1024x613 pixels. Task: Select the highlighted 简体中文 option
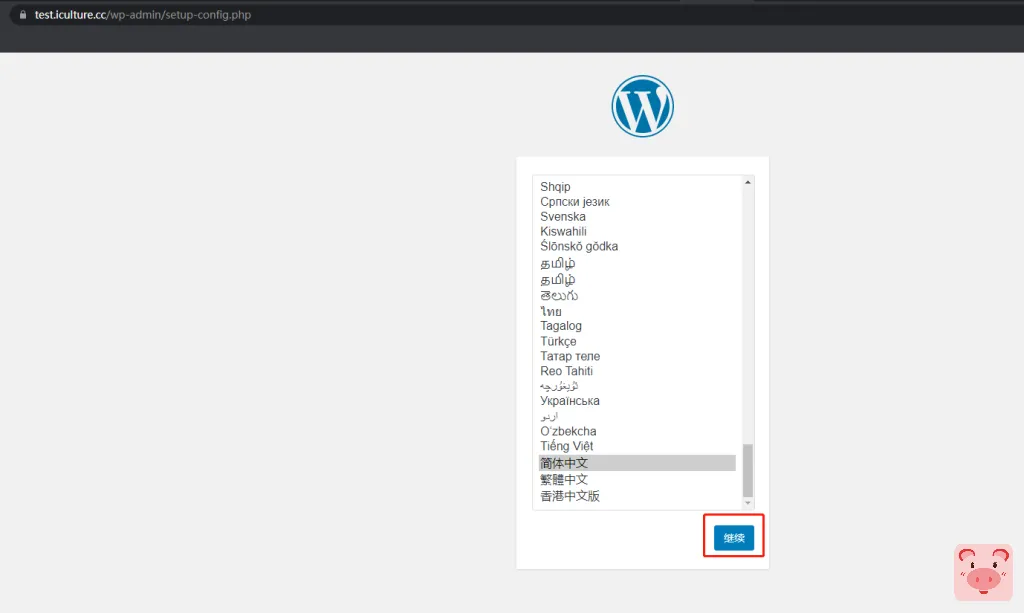637,463
